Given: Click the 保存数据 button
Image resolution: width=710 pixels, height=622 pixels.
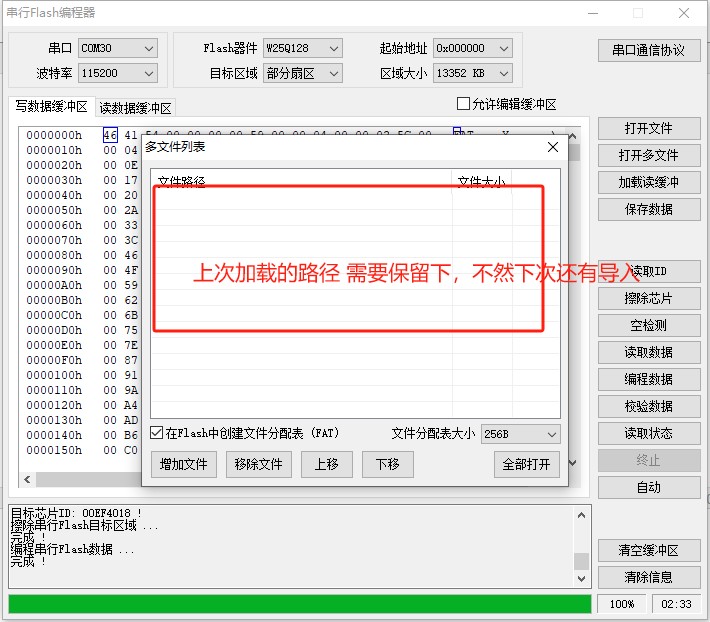Looking at the screenshot, I should [x=649, y=209].
